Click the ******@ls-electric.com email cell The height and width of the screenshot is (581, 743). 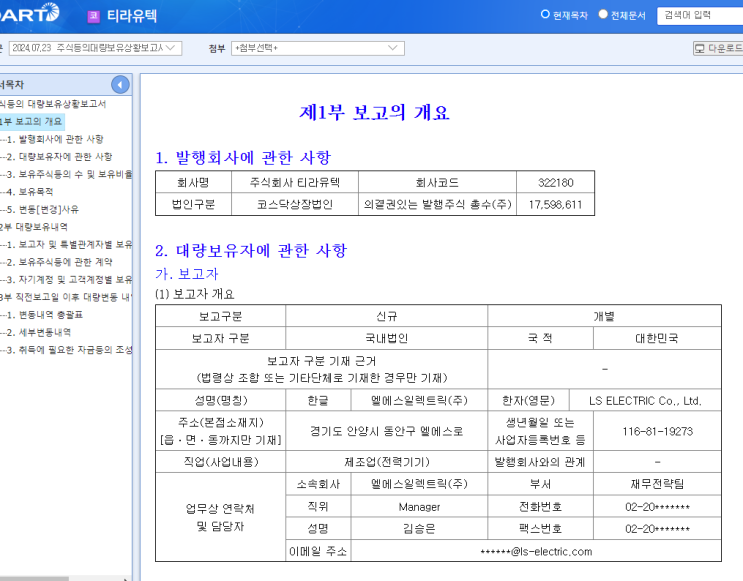pyautogui.click(x=536, y=552)
